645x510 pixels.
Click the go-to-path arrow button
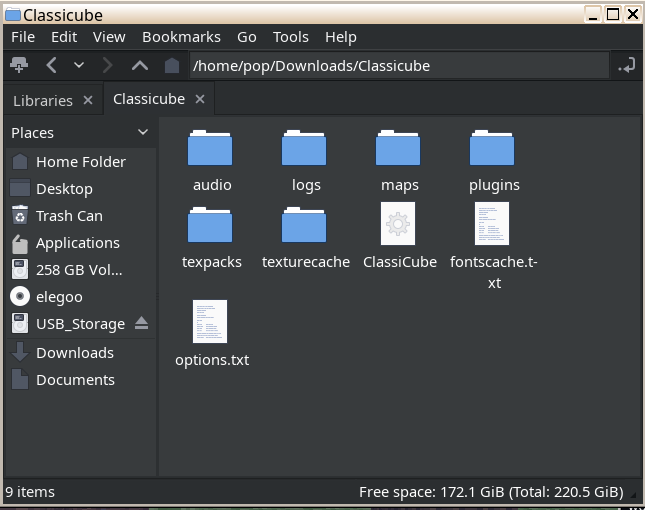click(627, 65)
